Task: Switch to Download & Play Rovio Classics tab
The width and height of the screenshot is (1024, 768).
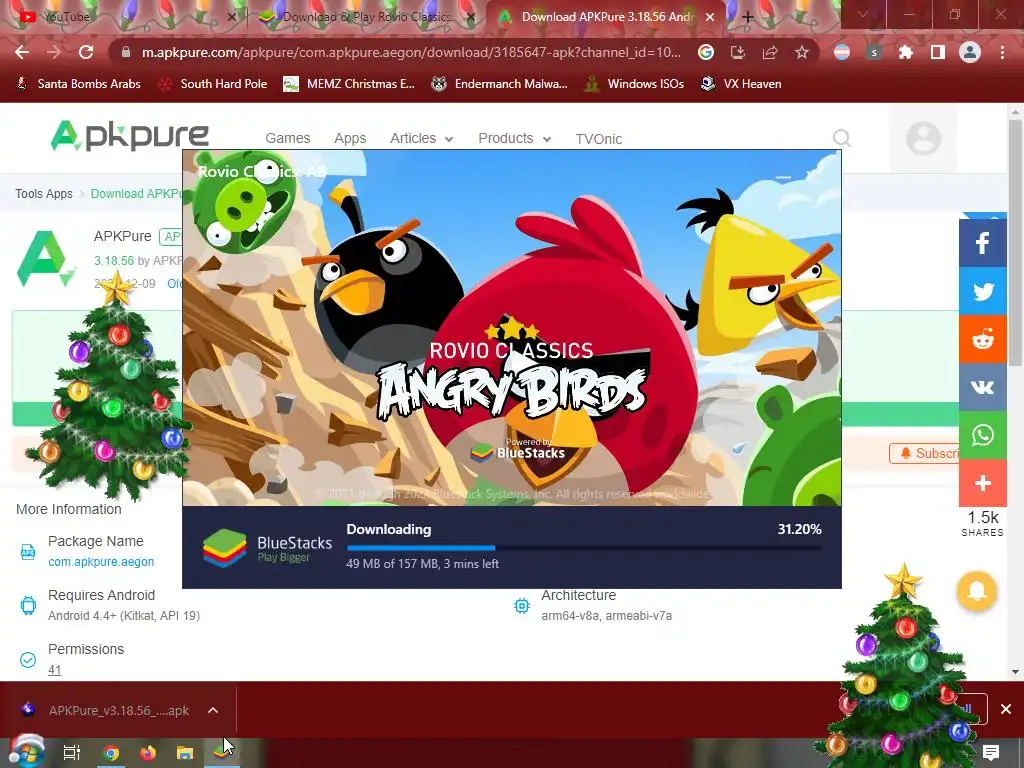Action: pyautogui.click(x=366, y=17)
